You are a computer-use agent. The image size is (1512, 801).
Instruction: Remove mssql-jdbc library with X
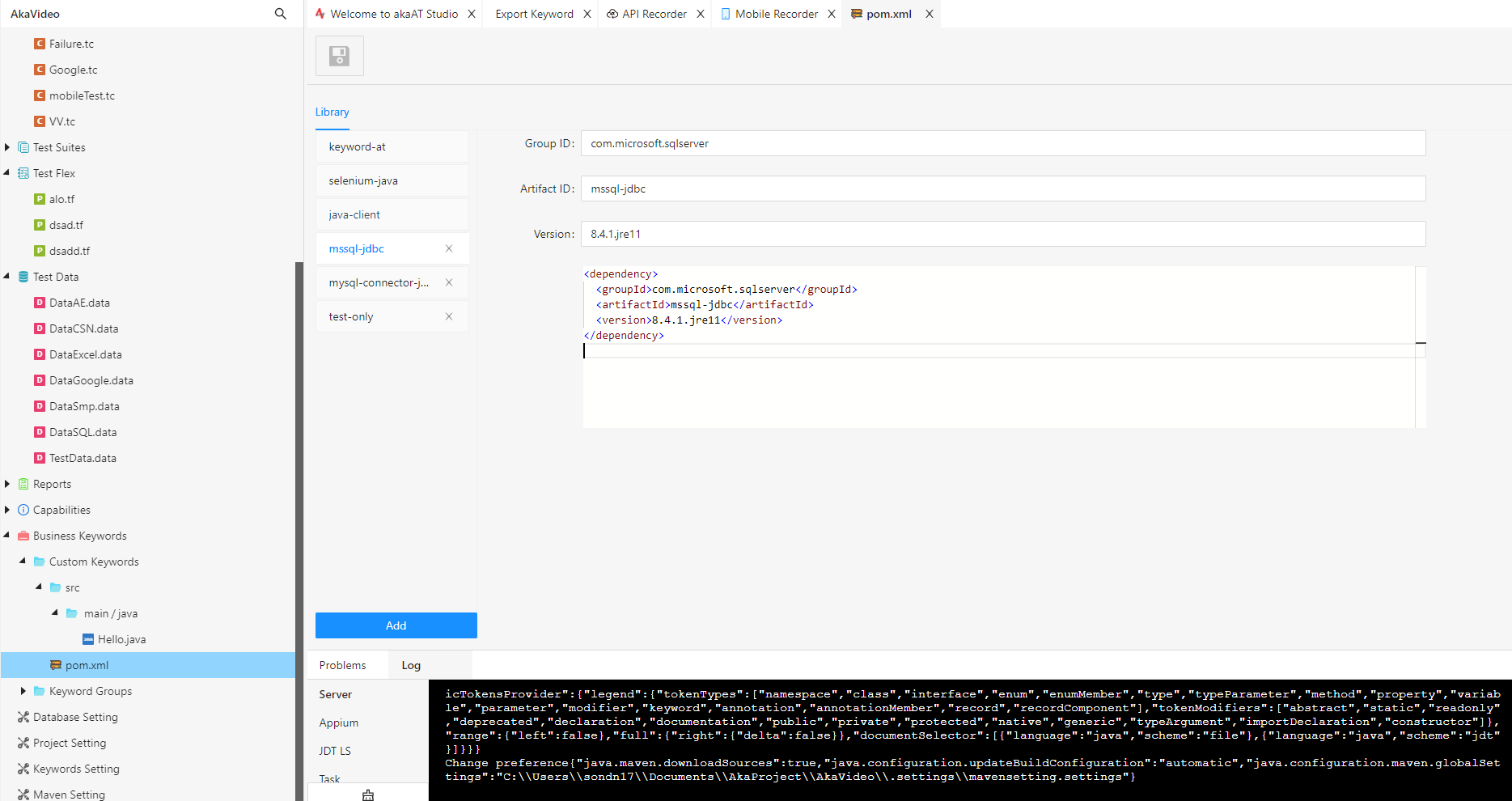click(449, 248)
